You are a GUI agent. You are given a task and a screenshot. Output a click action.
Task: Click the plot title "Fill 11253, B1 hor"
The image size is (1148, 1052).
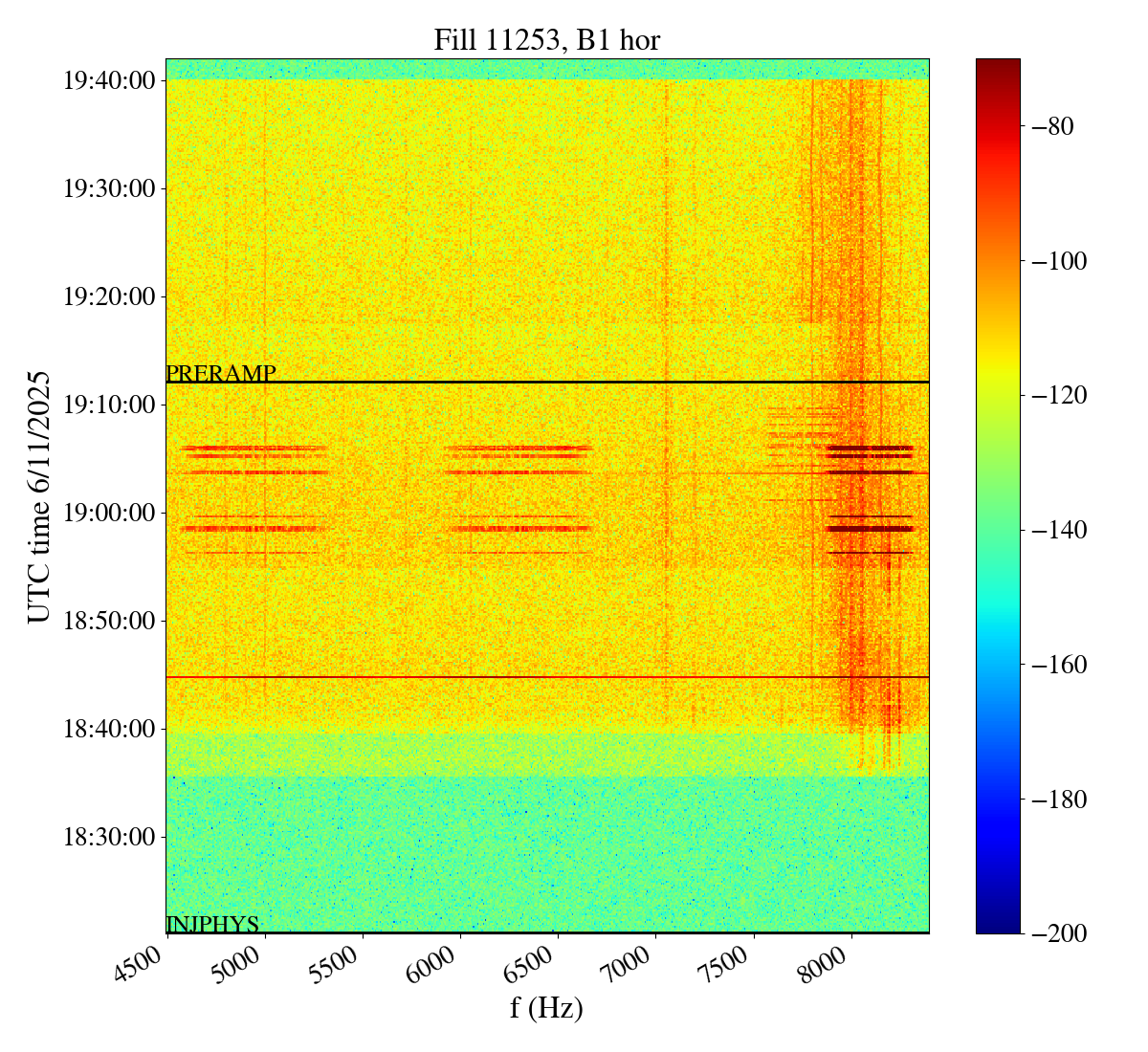(546, 39)
